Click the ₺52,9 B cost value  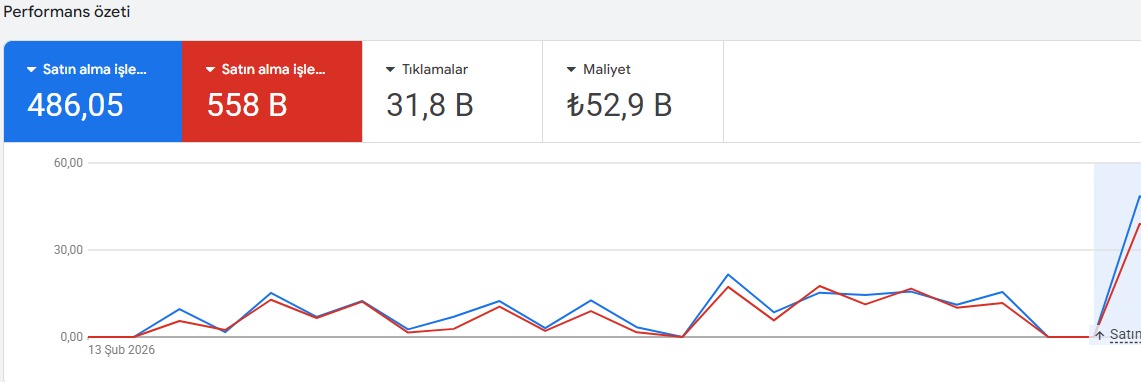tap(619, 106)
